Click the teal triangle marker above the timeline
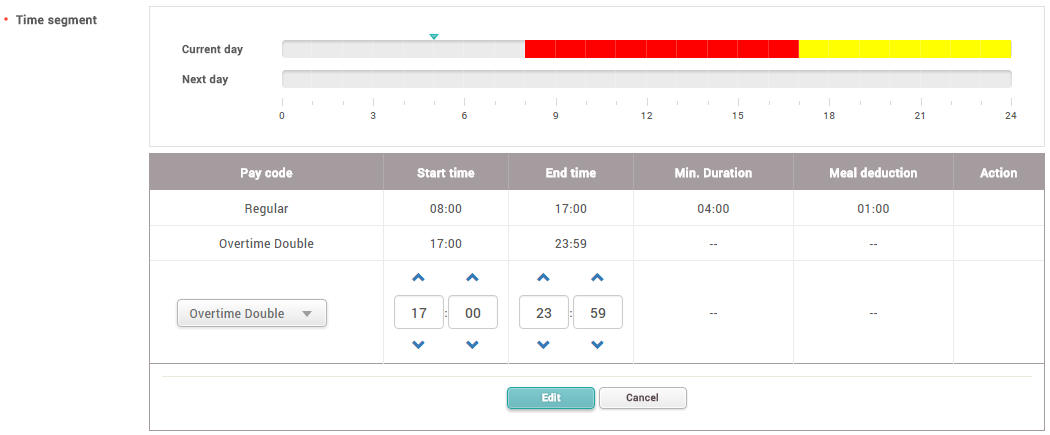 click(434, 37)
